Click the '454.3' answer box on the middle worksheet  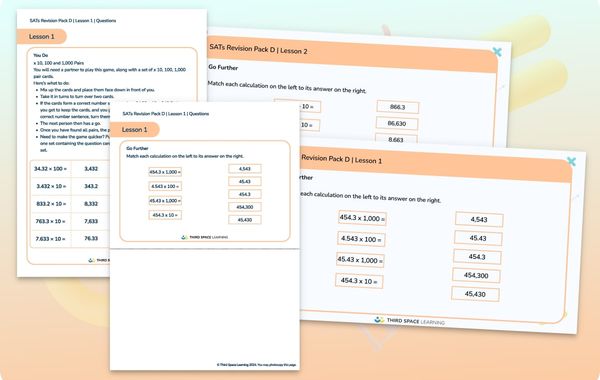pyautogui.click(x=245, y=194)
